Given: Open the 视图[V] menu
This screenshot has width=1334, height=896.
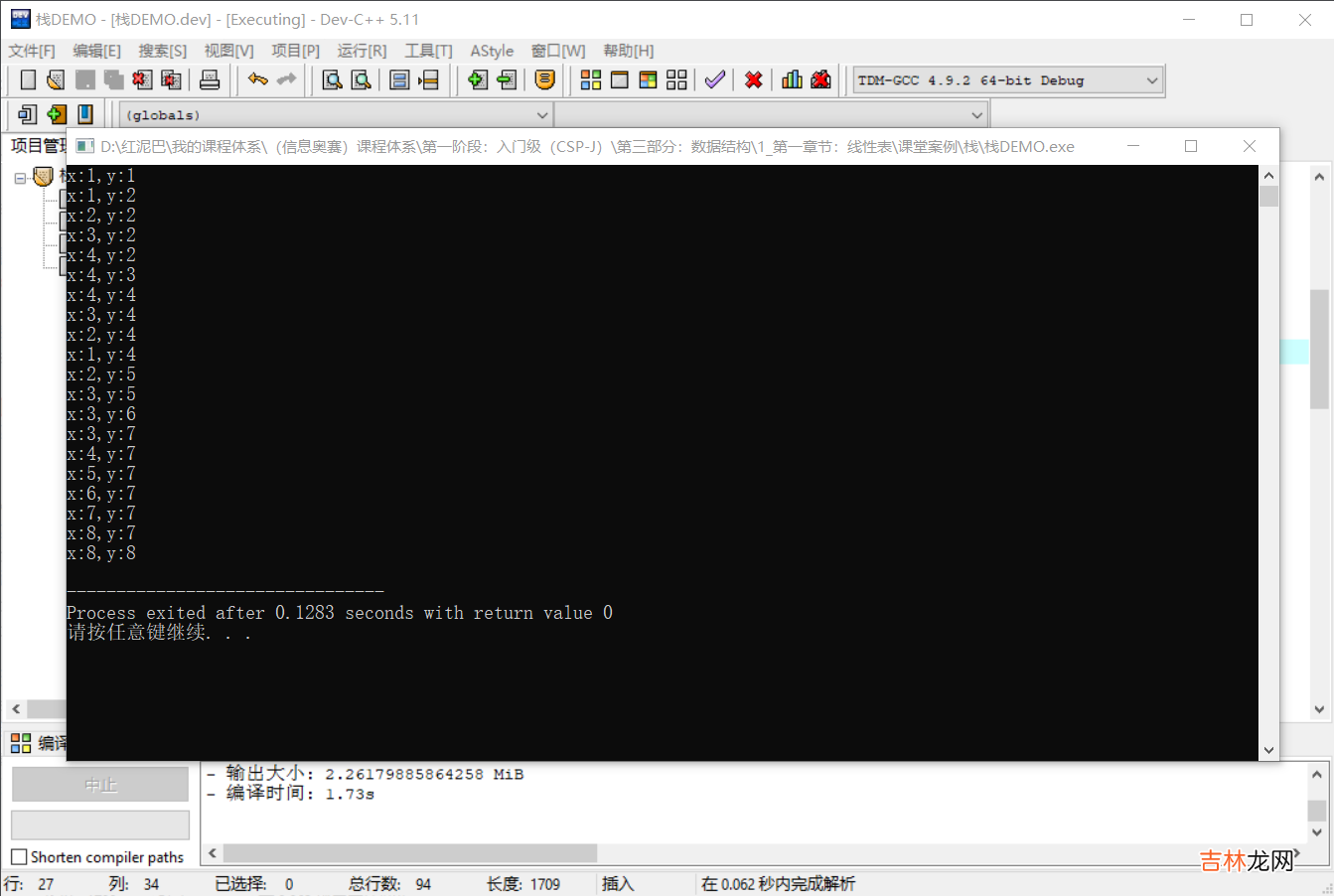Looking at the screenshot, I should (229, 51).
